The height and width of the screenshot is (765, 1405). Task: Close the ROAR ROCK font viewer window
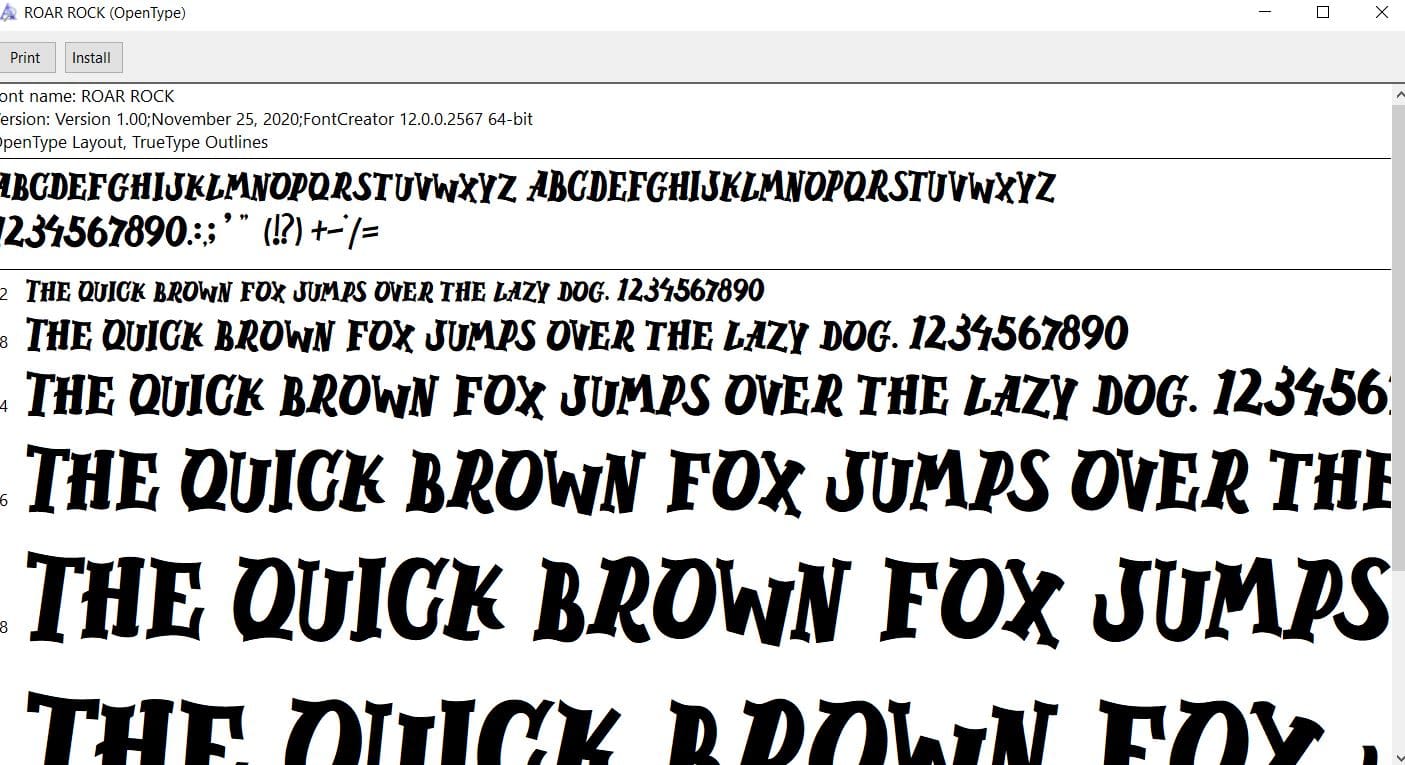point(1381,13)
